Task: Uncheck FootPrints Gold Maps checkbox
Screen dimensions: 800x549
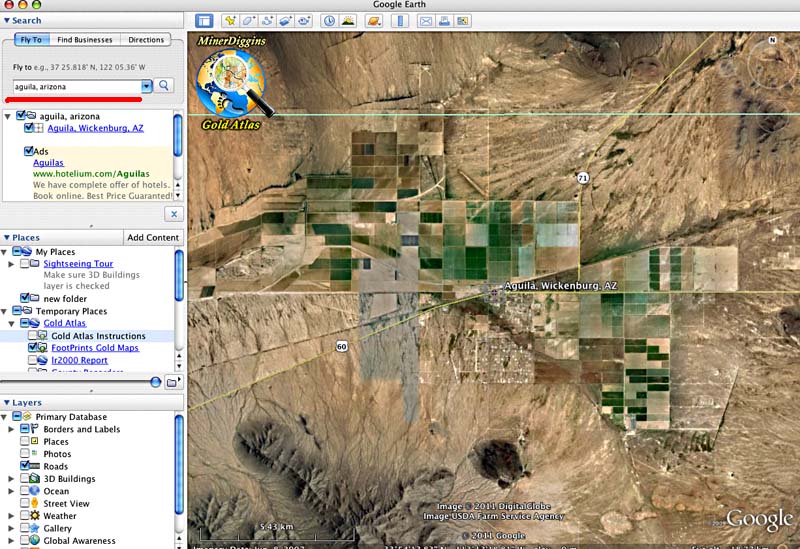Action: click(33, 347)
